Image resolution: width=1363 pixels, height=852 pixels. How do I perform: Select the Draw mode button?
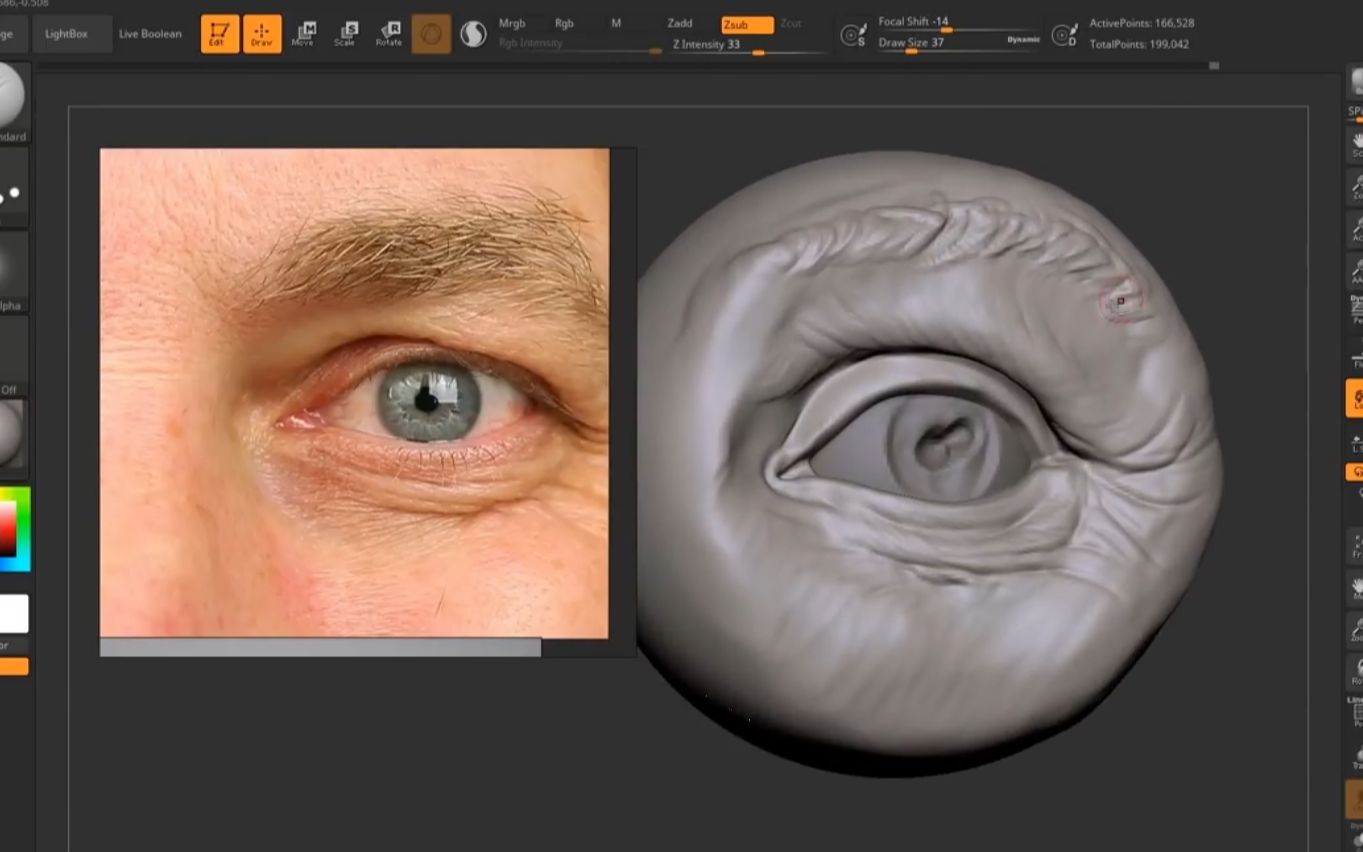[262, 34]
